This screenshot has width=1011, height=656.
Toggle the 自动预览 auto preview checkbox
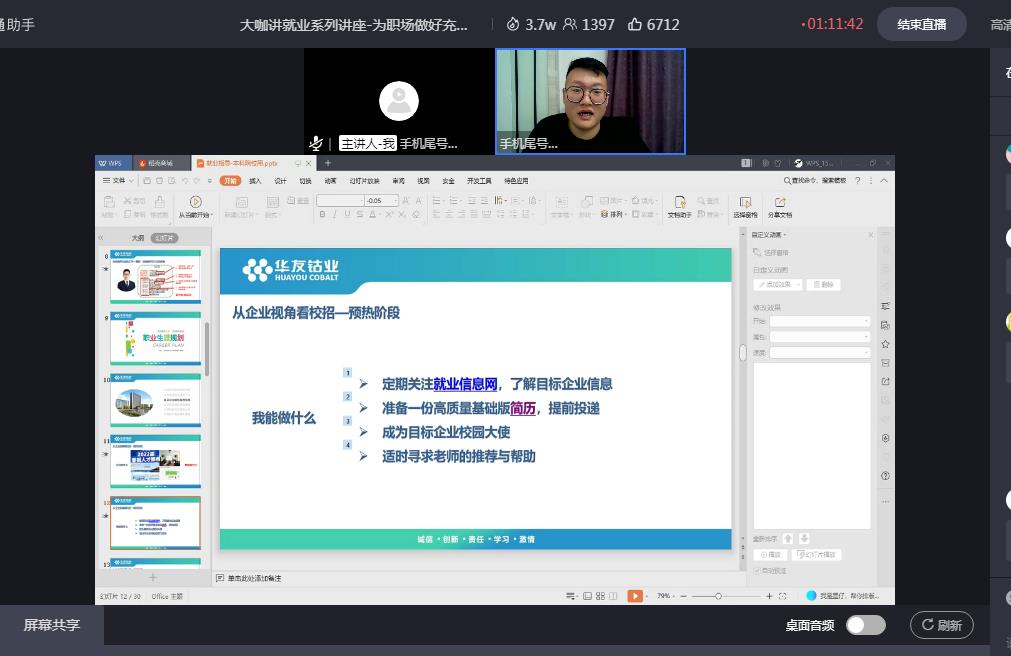[757, 571]
